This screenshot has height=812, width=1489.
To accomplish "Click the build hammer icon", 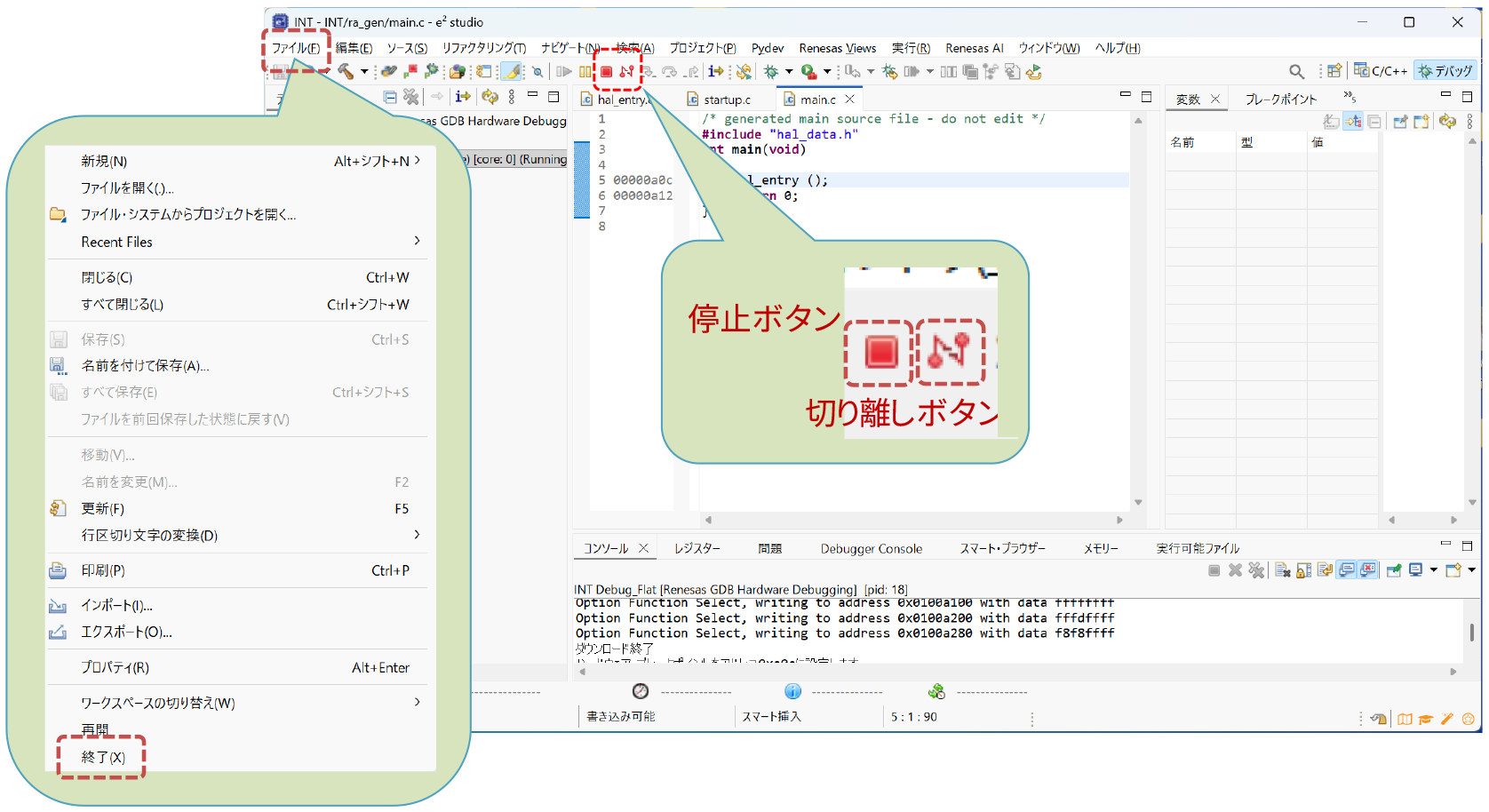I will (x=346, y=72).
